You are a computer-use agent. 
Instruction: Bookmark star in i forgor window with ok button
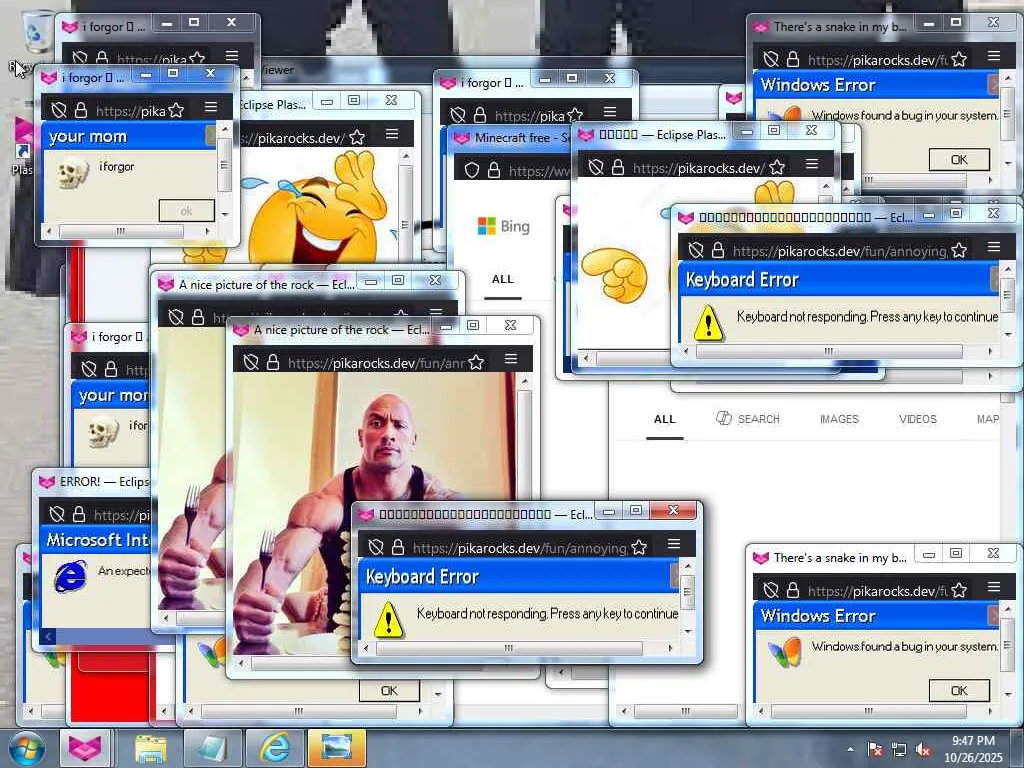(176, 110)
